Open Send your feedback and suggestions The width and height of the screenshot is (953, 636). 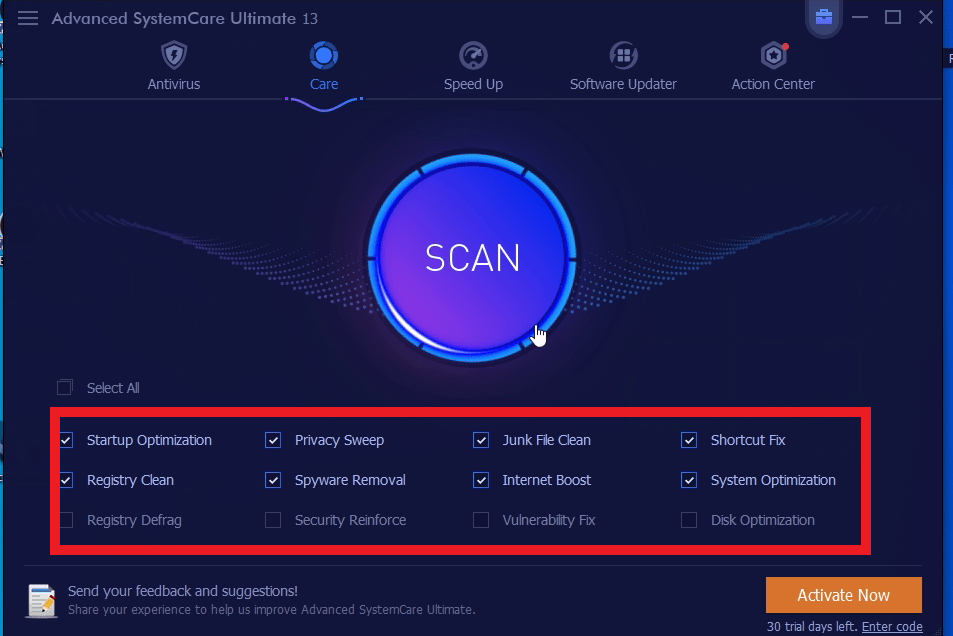coord(182,591)
